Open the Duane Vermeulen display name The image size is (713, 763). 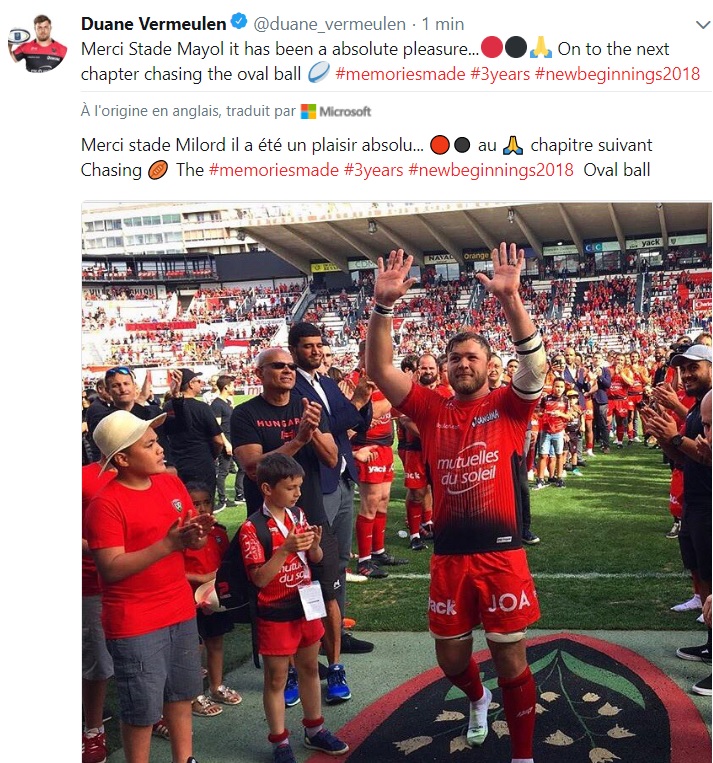click(x=154, y=24)
